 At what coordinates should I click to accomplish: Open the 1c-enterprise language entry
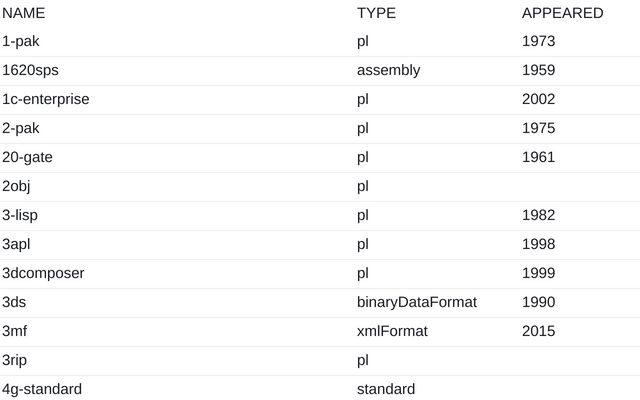46,100
